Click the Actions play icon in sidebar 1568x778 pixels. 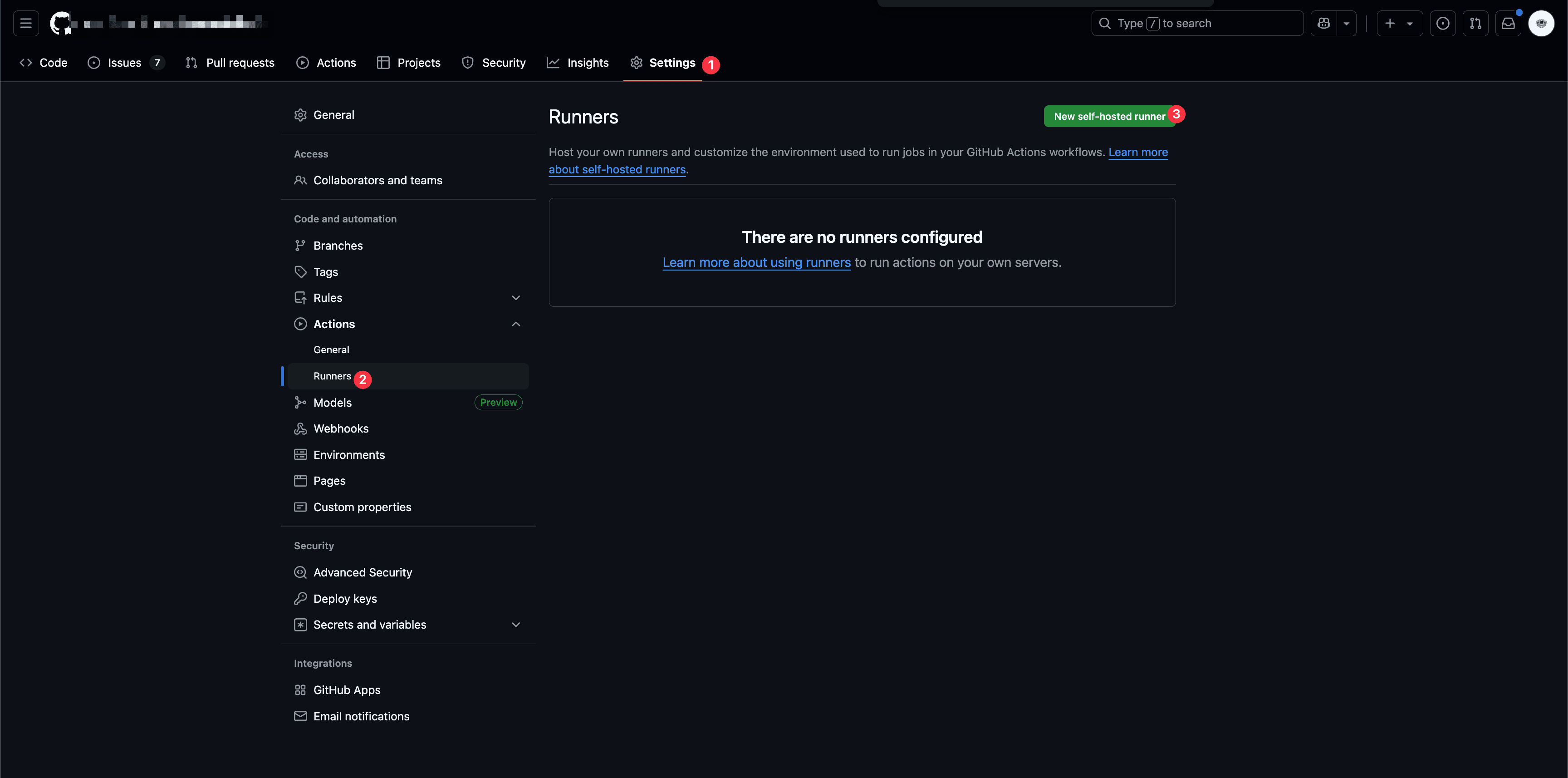pyautogui.click(x=300, y=324)
